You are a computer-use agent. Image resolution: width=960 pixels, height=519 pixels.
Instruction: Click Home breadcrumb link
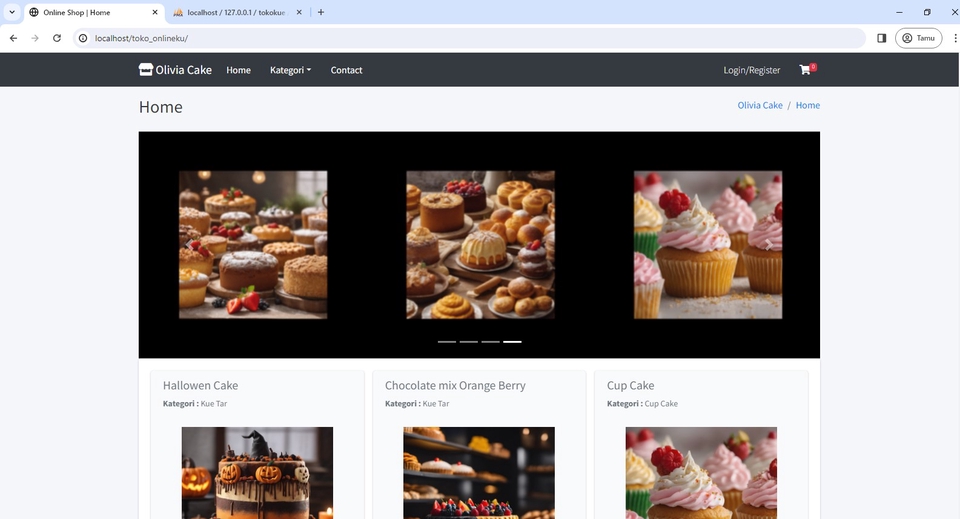808,105
